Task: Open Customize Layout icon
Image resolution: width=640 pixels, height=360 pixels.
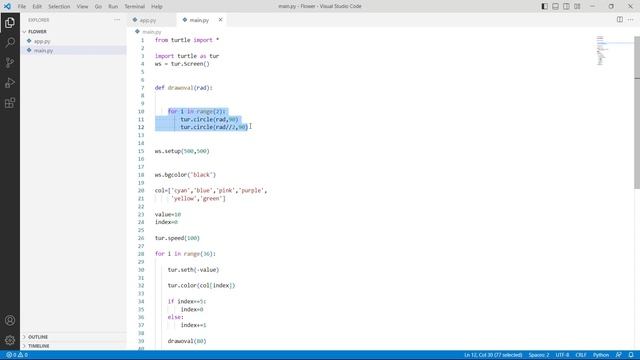Action: tap(577, 6)
